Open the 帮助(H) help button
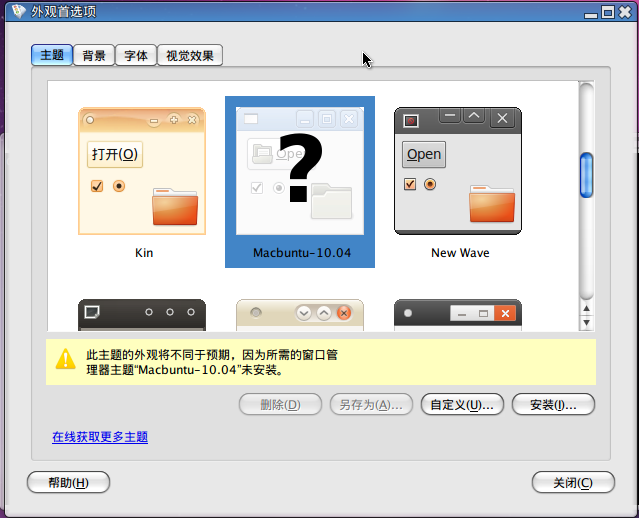The image size is (639, 518). click(68, 483)
